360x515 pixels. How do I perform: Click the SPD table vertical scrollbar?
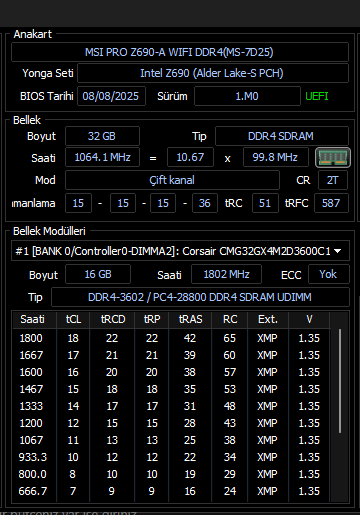[340, 381]
